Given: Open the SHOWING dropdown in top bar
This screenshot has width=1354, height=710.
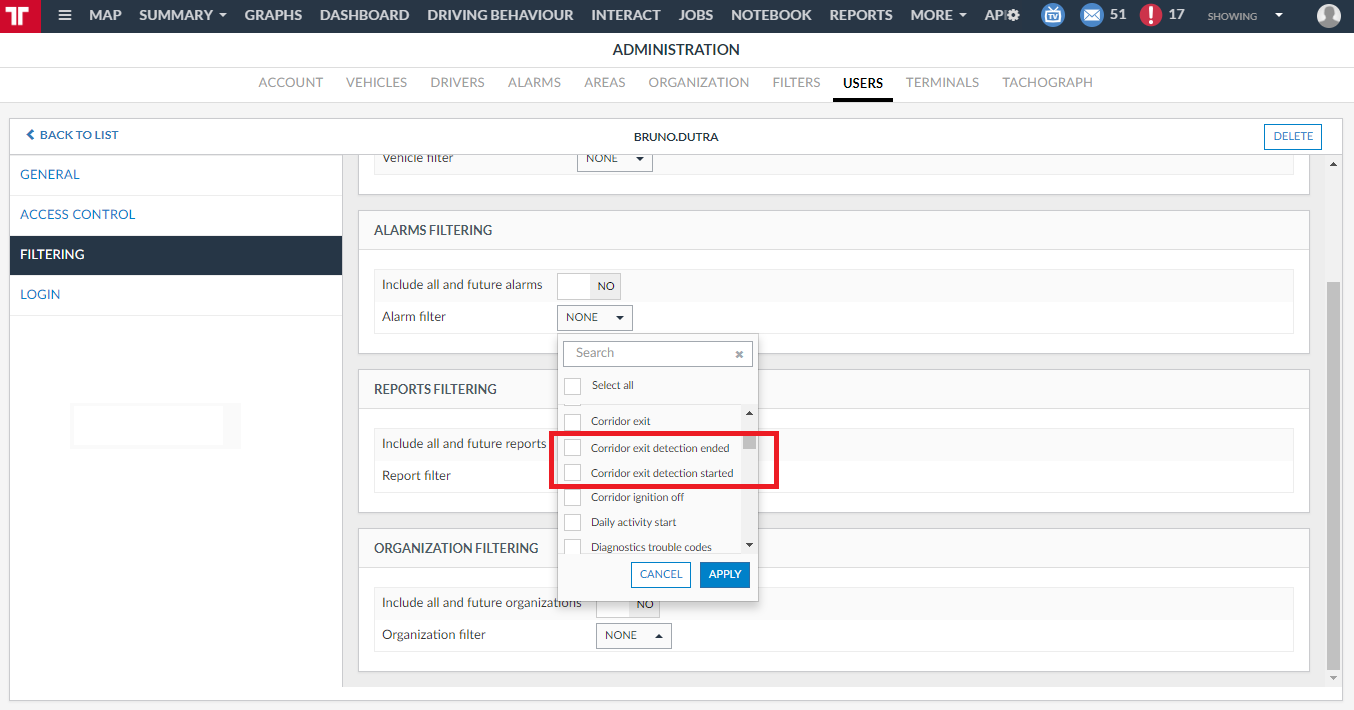Looking at the screenshot, I should [x=1245, y=16].
